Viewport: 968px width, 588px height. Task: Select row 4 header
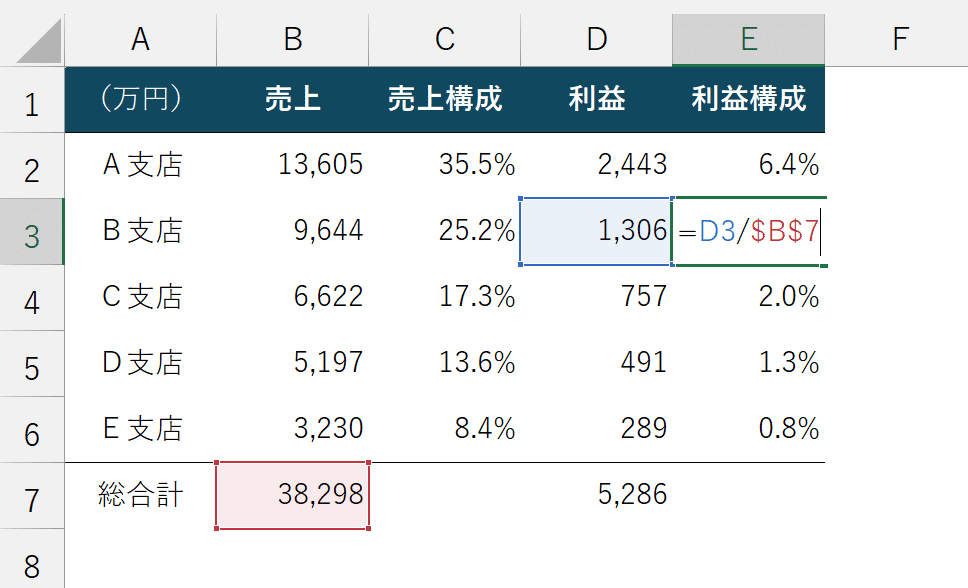pos(32,298)
